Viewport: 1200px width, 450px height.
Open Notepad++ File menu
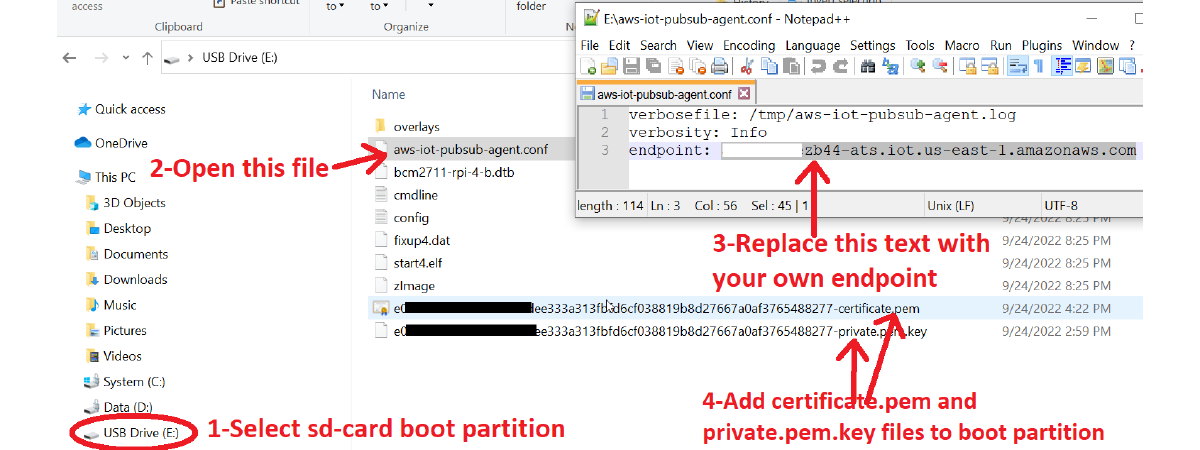click(x=589, y=45)
